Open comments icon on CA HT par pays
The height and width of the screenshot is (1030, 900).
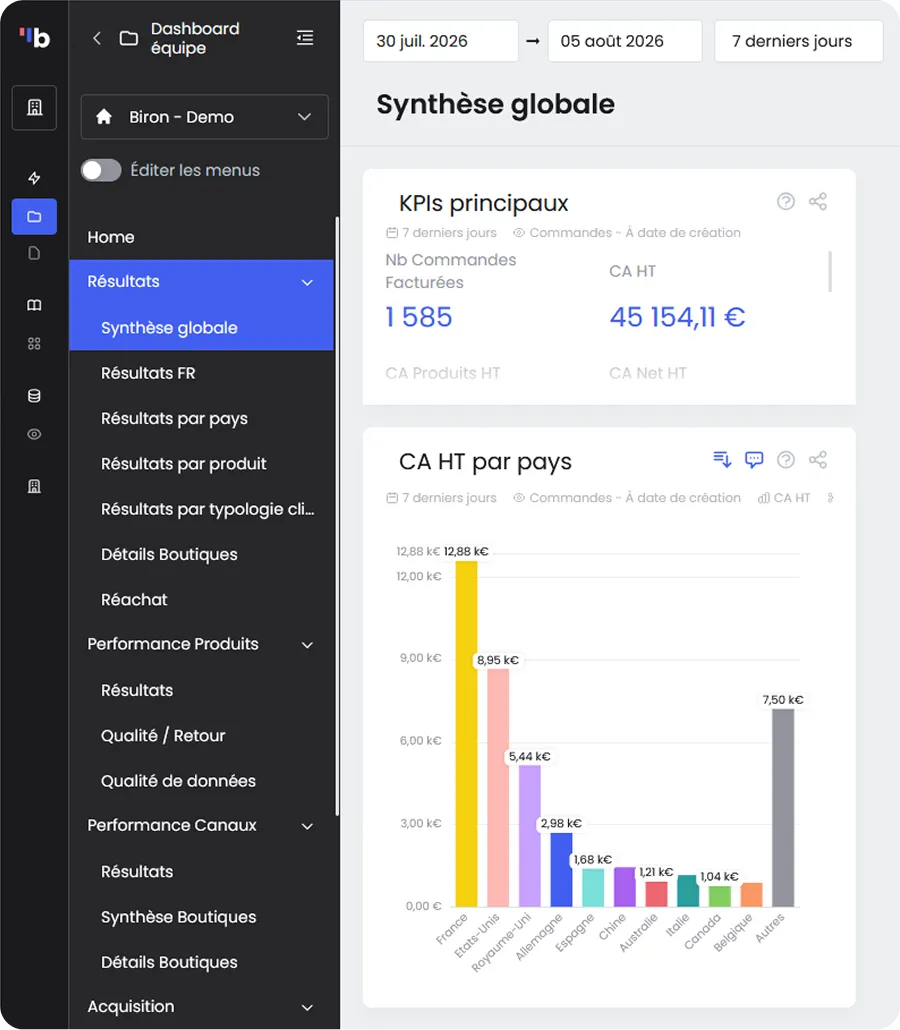point(754,459)
